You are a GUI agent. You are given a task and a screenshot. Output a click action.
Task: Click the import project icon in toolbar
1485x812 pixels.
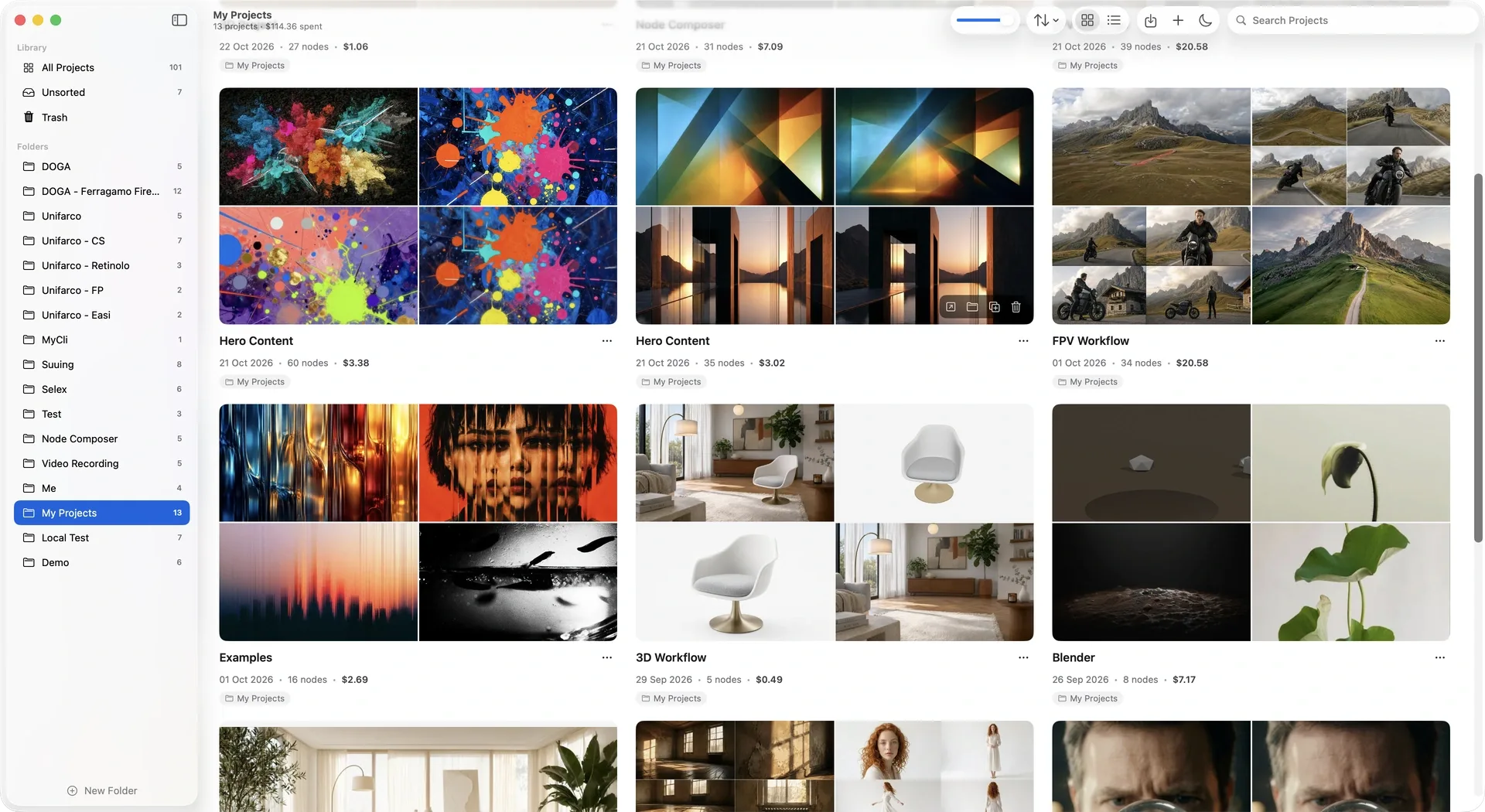(x=1150, y=21)
